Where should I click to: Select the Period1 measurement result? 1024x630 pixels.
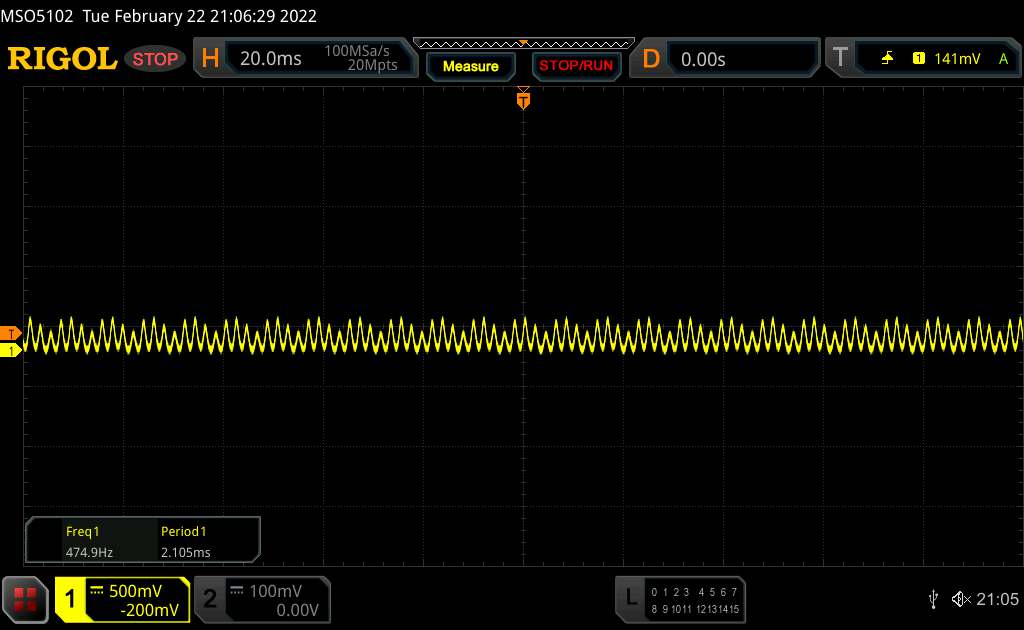point(186,542)
